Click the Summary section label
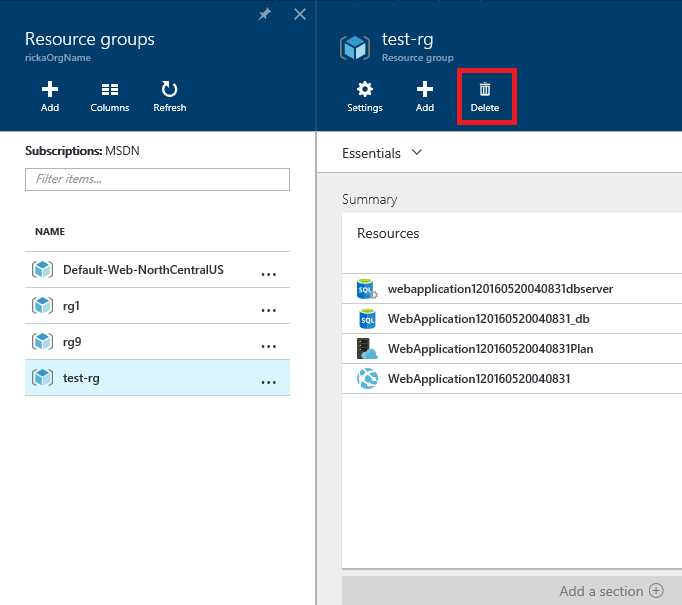Screen dimensions: 682x605 pos(369,200)
